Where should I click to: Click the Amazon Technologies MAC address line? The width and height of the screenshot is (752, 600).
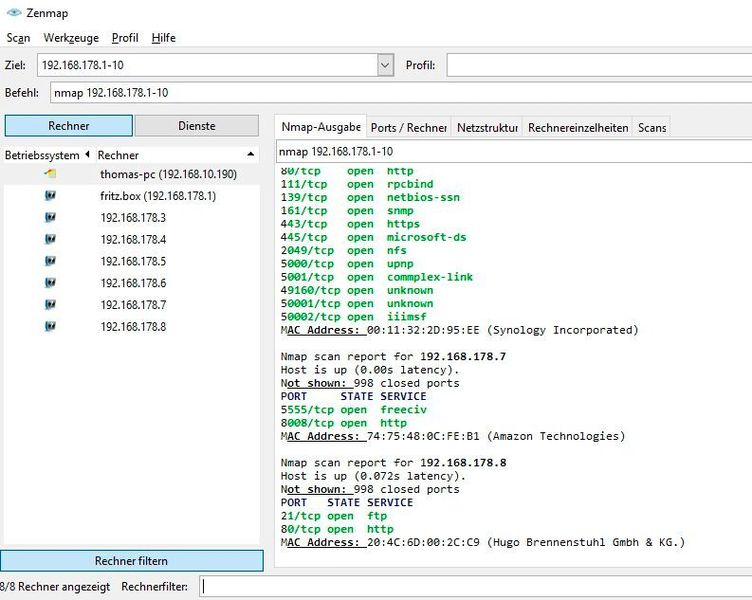[453, 436]
